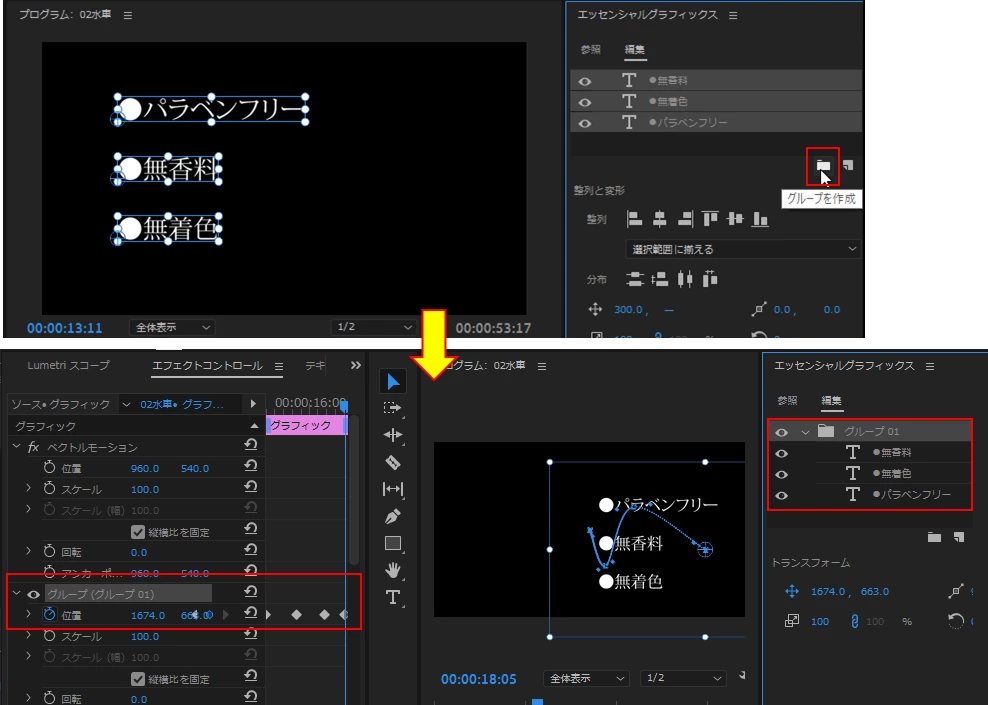Select the Razor tool
The height and width of the screenshot is (705, 988).
pyautogui.click(x=393, y=462)
